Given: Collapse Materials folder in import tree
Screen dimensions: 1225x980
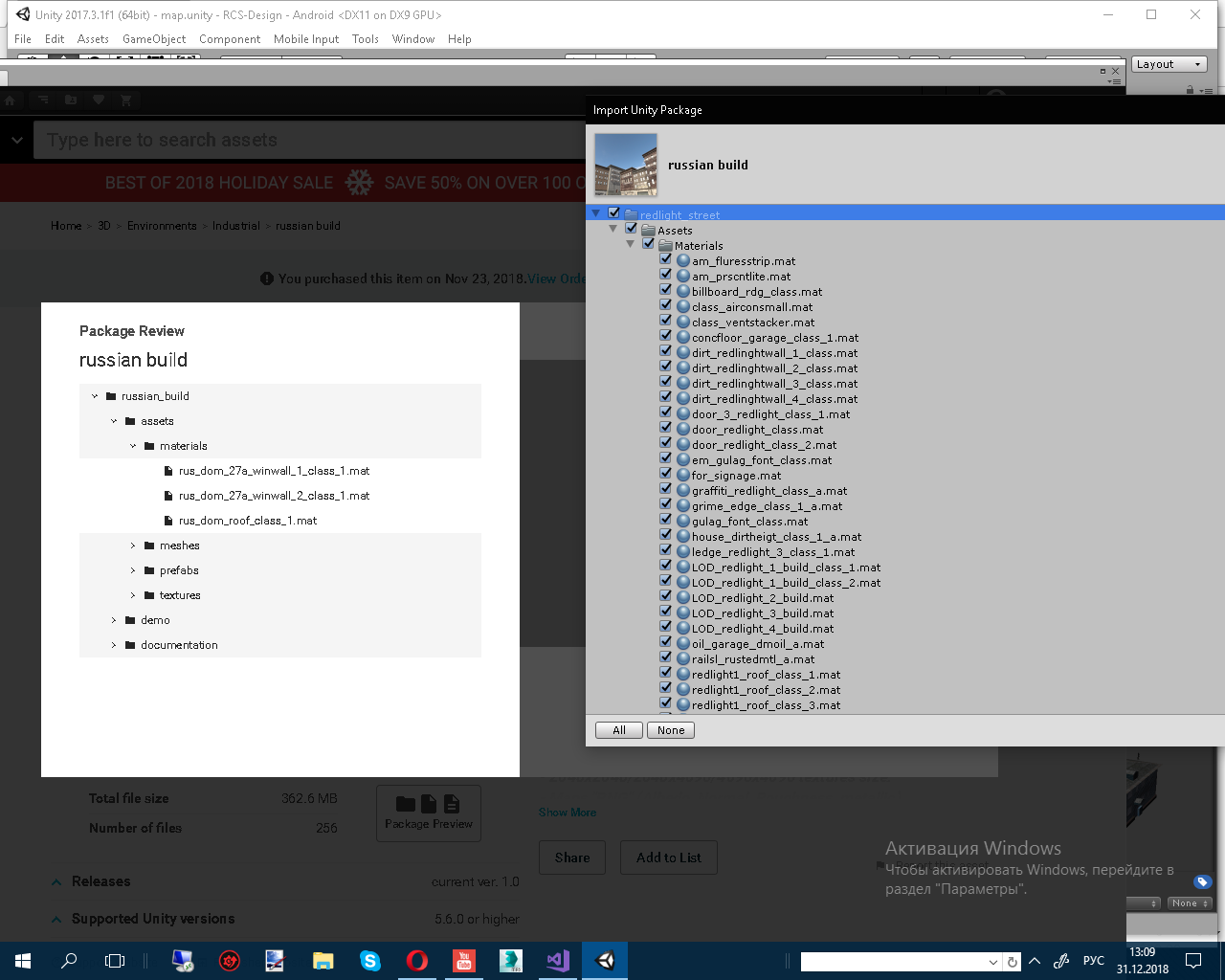Looking at the screenshot, I should (631, 244).
